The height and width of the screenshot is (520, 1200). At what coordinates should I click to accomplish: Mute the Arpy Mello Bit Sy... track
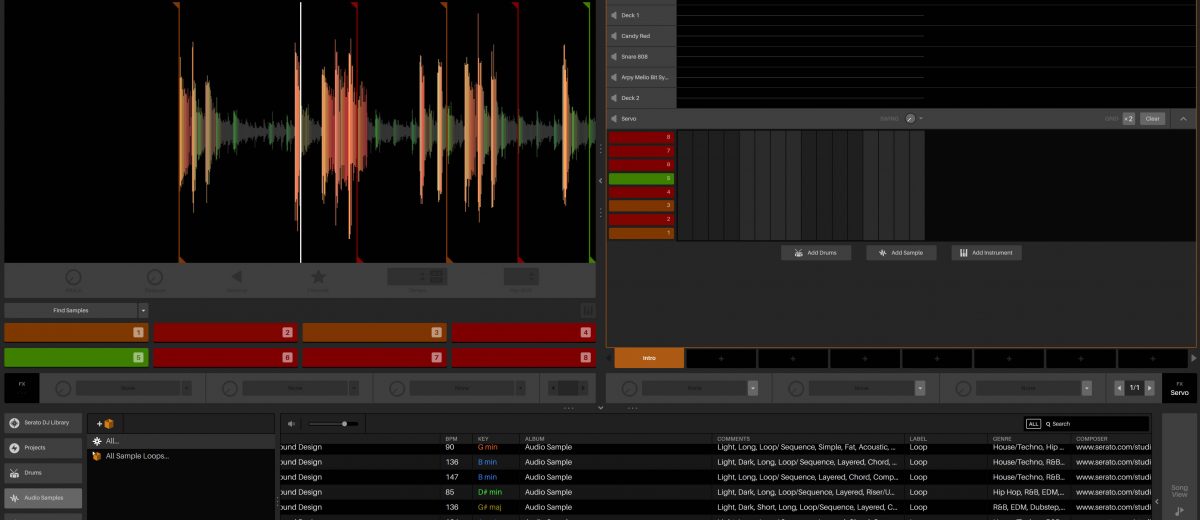(x=614, y=77)
